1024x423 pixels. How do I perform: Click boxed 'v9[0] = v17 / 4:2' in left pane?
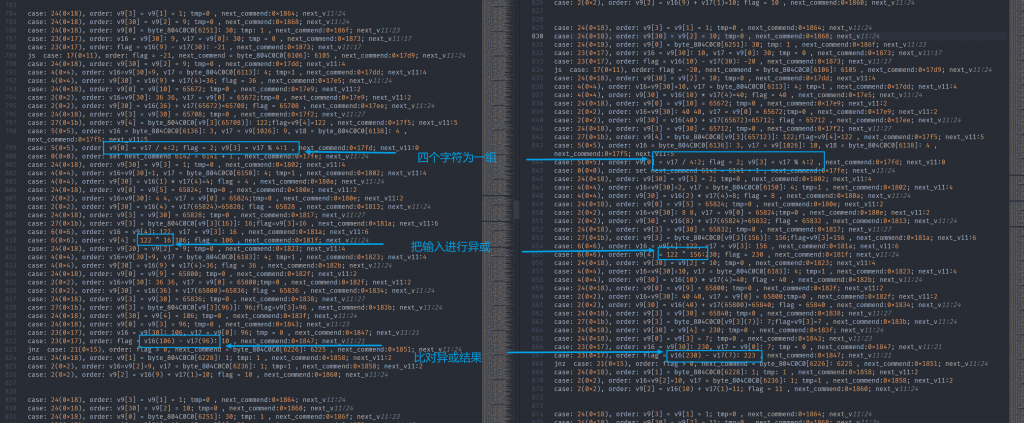pyautogui.click(x=200, y=147)
